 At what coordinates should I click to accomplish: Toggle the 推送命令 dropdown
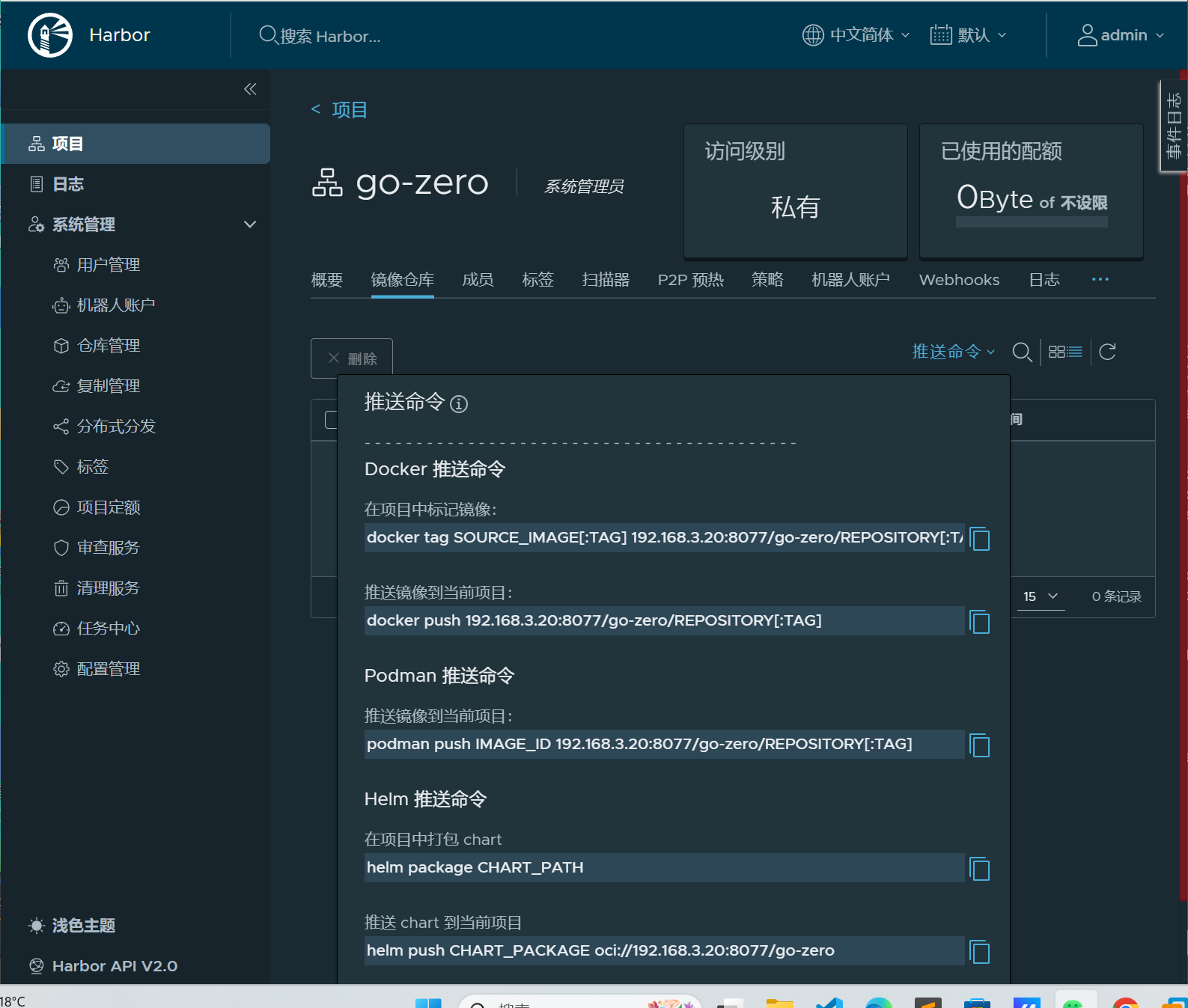(x=953, y=352)
